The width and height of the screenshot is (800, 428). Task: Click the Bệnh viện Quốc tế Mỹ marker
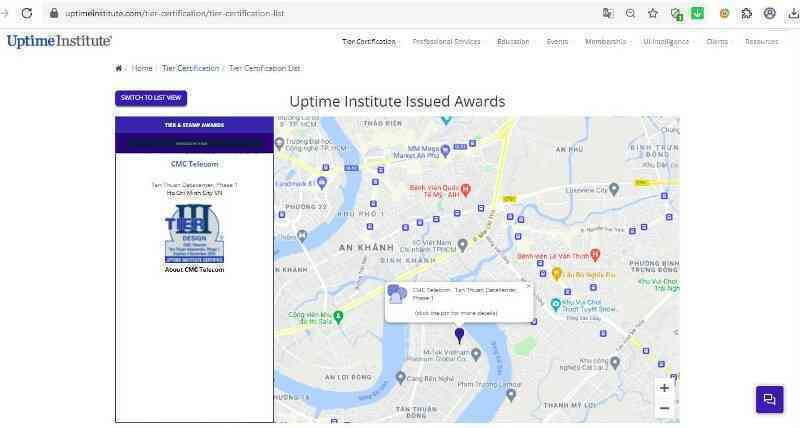point(465,190)
